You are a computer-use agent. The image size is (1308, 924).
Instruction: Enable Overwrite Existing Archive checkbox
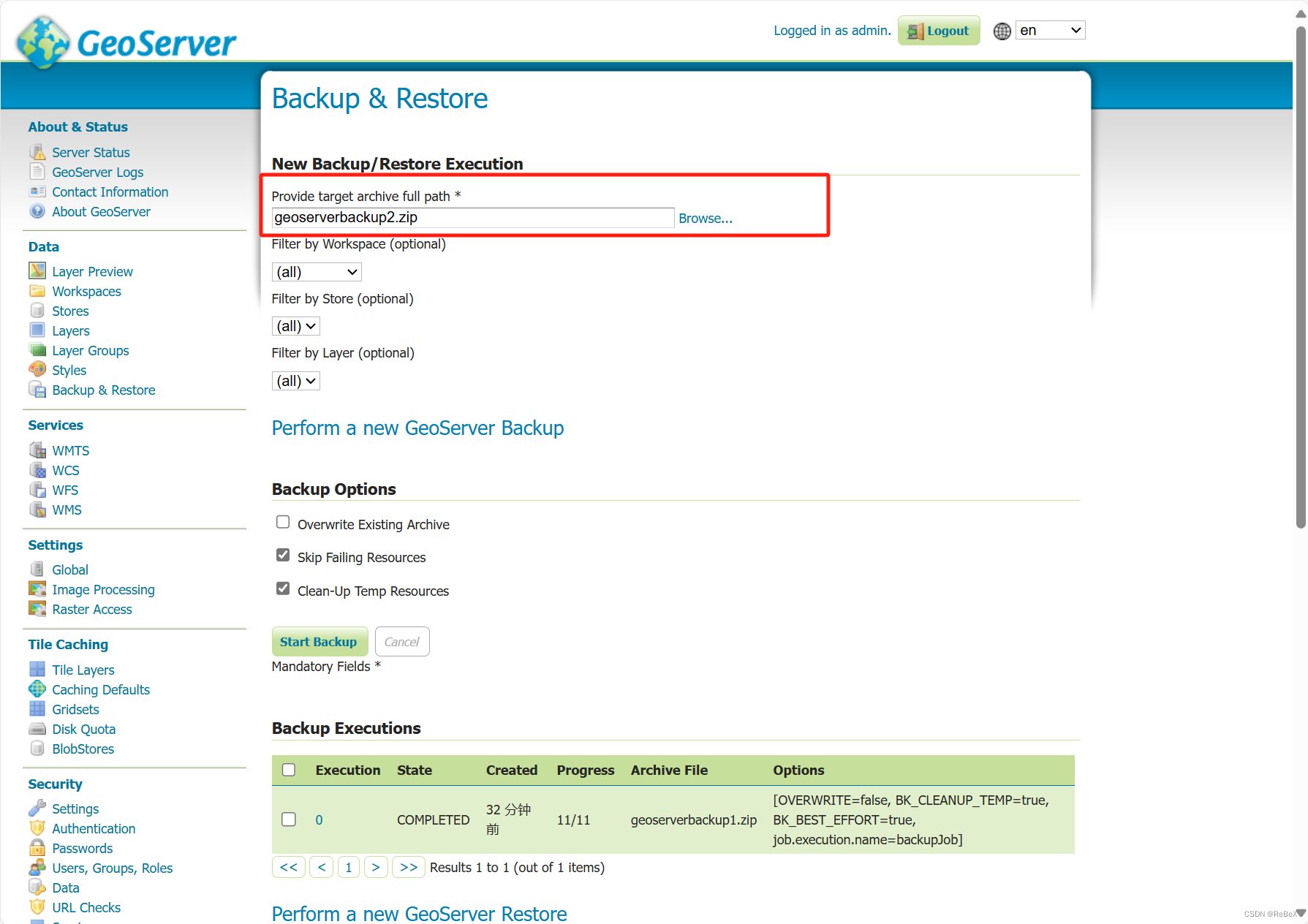click(x=283, y=522)
